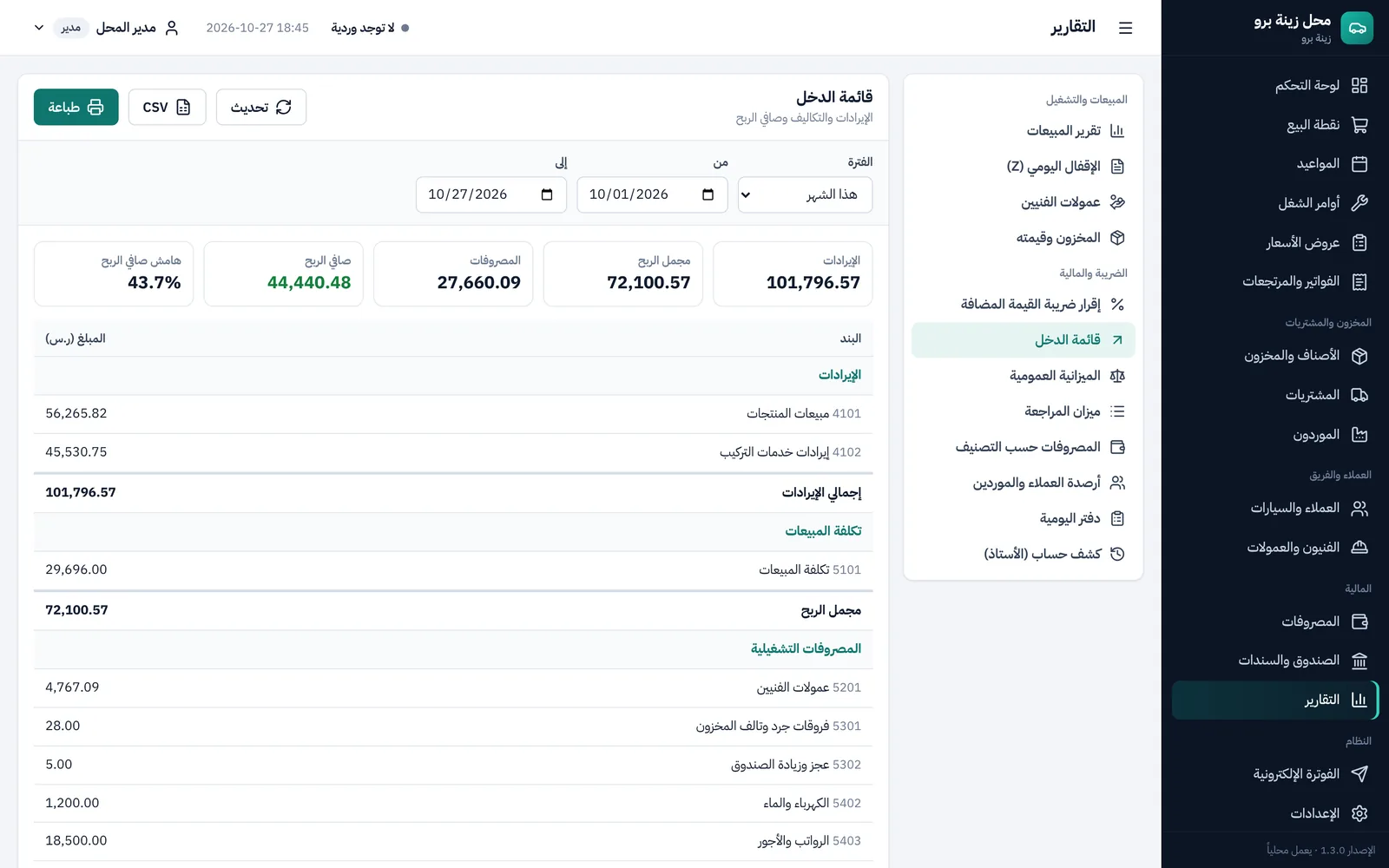
Task: Open calendar picker of إلى date field
Action: point(547,194)
